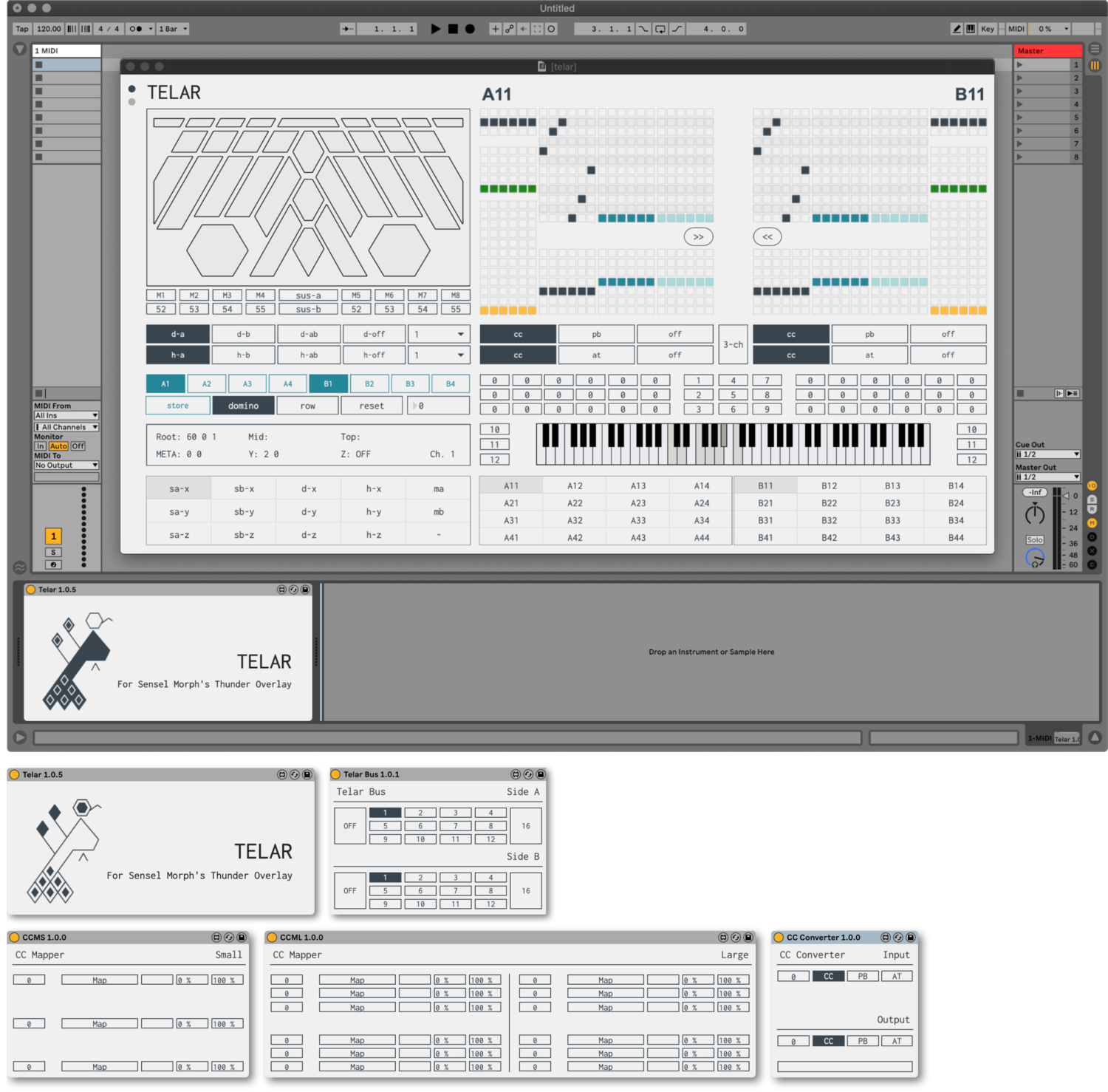Screen dimensions: 1108x1092
Task: Click the master pan knob
Action: pos(1035,514)
